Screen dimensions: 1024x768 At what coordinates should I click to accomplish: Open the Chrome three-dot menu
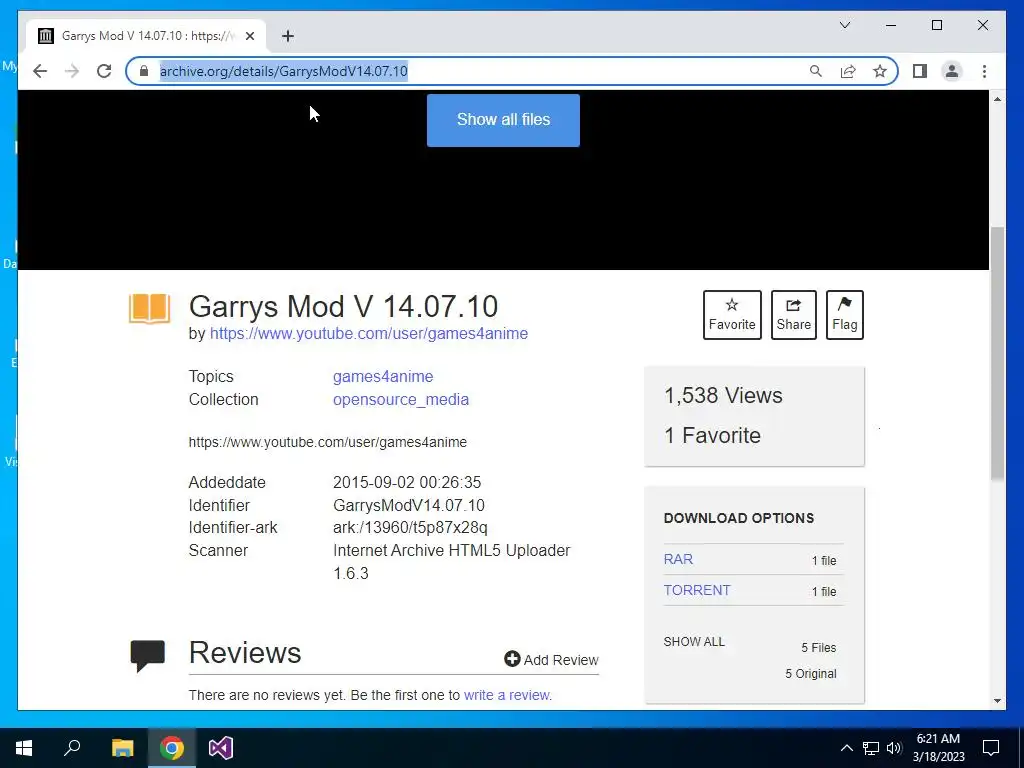pyautogui.click(x=984, y=71)
